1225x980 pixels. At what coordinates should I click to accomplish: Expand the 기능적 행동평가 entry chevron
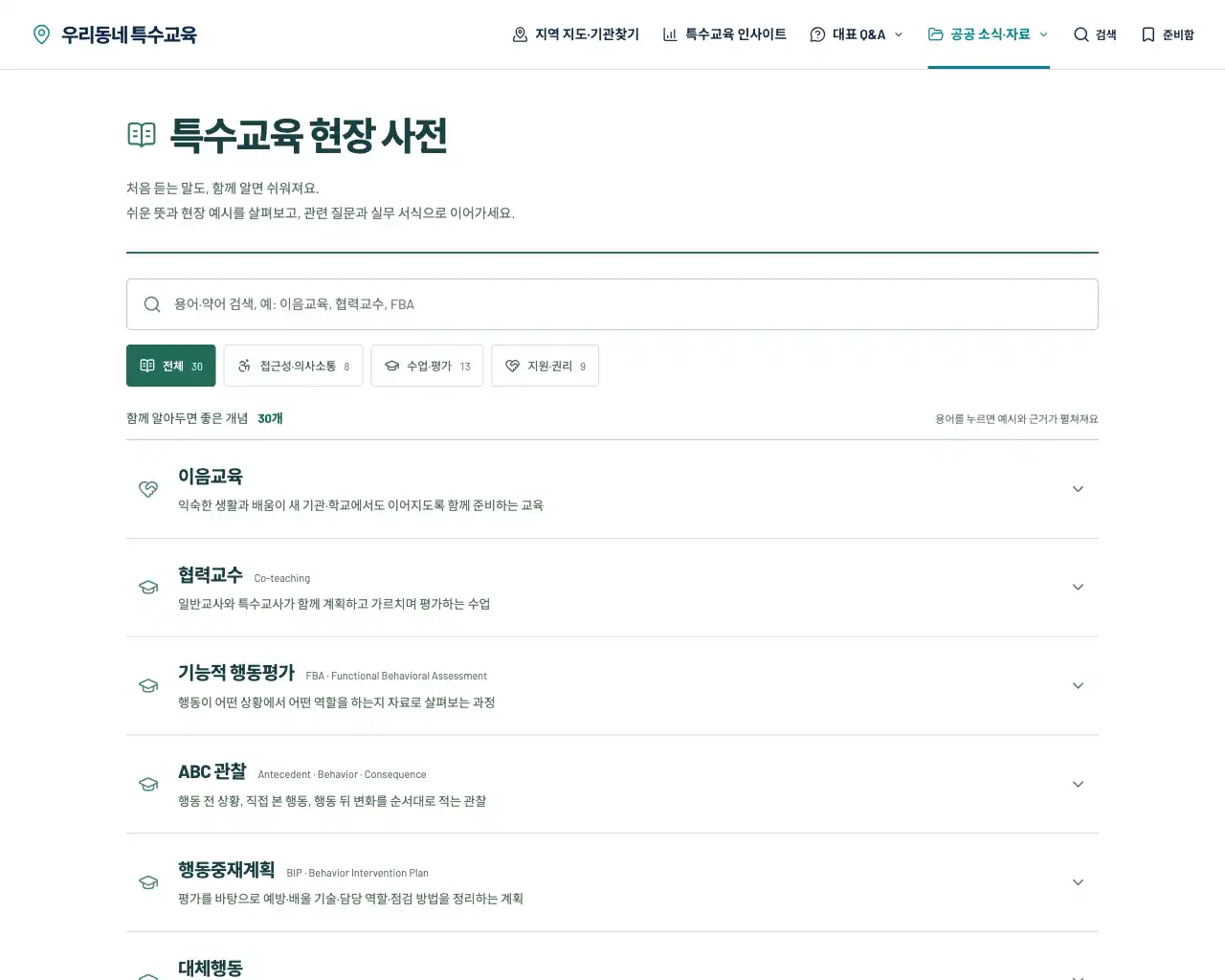click(1078, 686)
